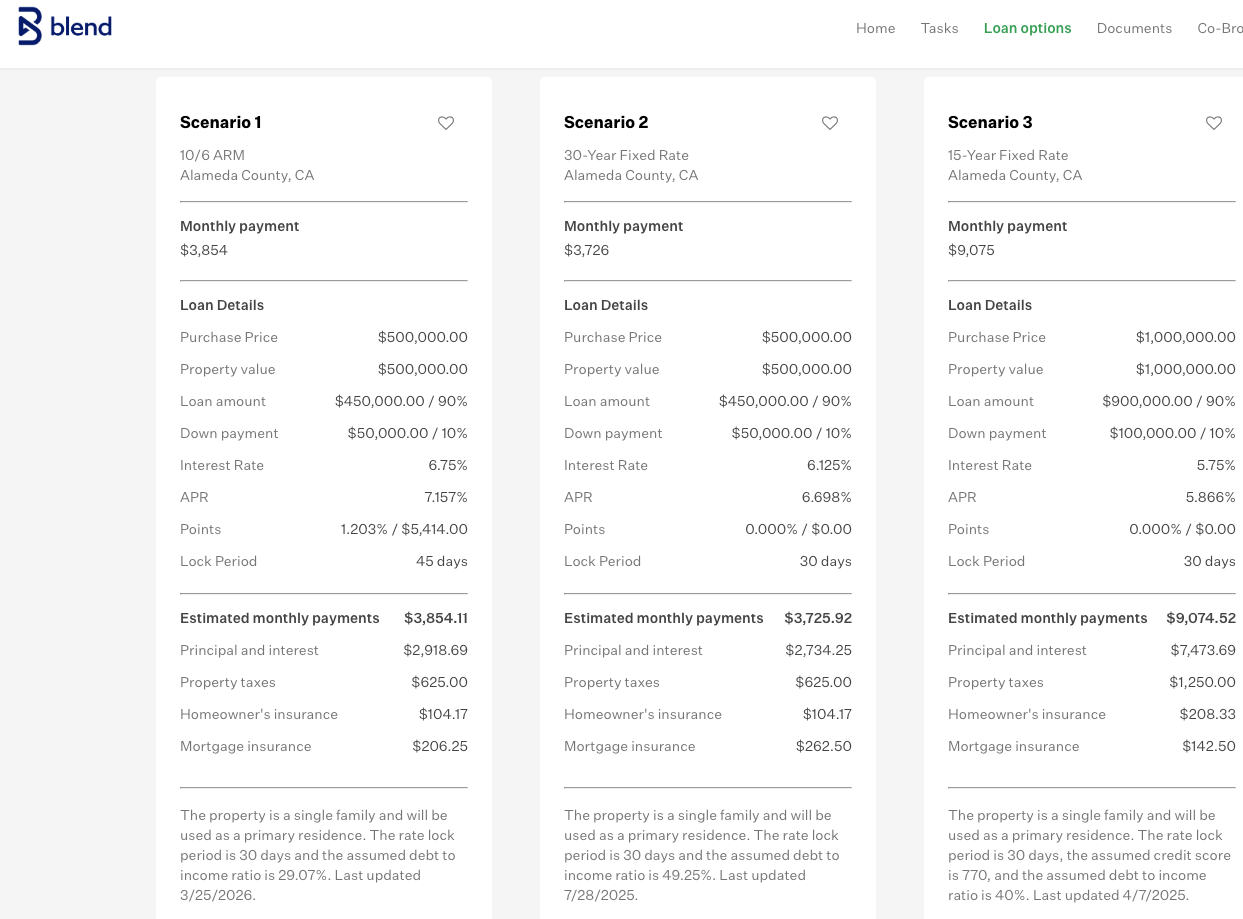Click Scenario 2 description paragraph
The width and height of the screenshot is (1243, 919).
[702, 855]
